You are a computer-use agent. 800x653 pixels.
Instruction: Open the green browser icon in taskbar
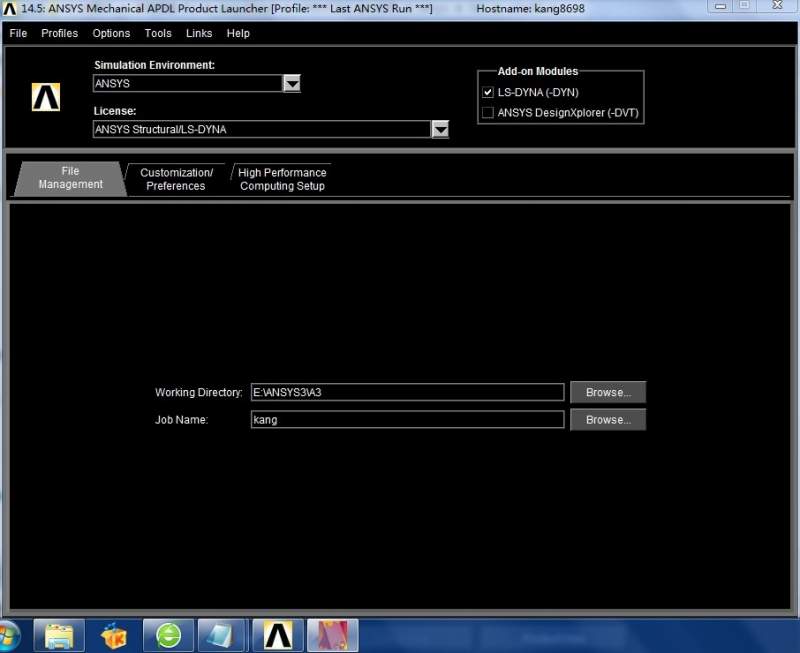coord(168,636)
